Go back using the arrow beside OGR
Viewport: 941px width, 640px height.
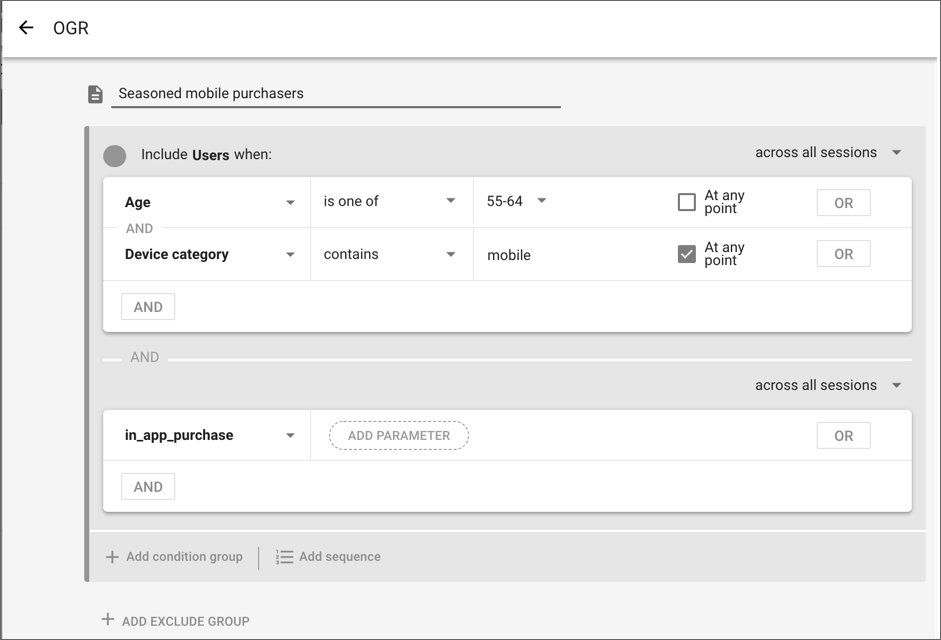click(26, 28)
